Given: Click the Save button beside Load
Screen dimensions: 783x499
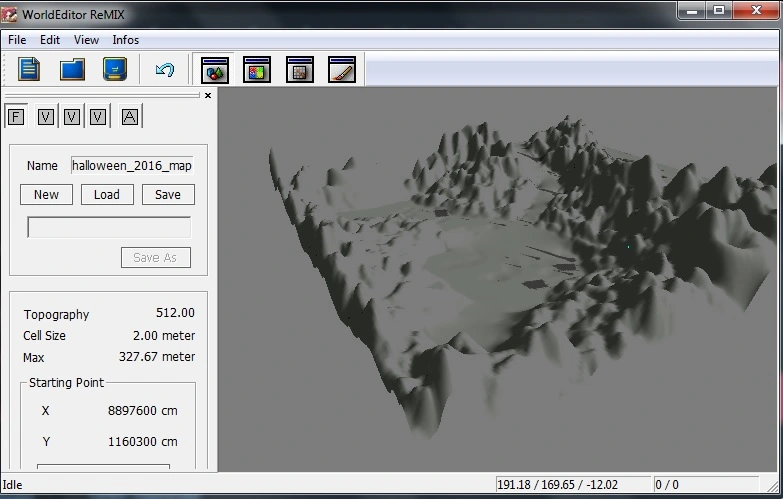Looking at the screenshot, I should [x=168, y=195].
